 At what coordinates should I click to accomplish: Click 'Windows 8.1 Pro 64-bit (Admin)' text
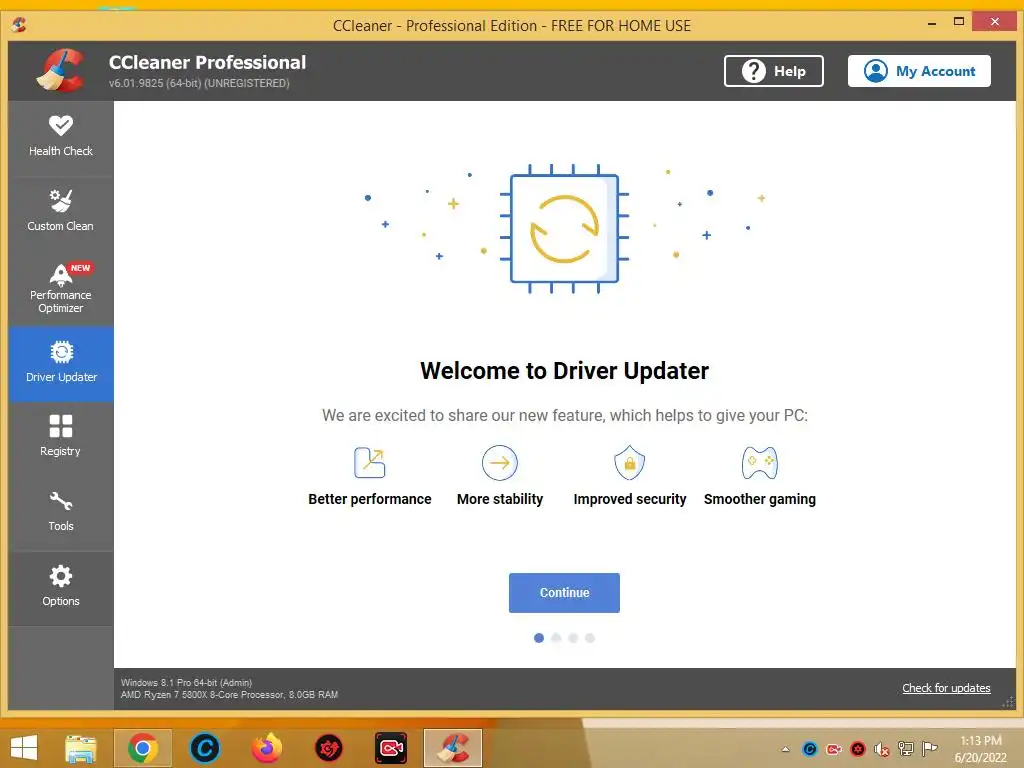point(186,682)
